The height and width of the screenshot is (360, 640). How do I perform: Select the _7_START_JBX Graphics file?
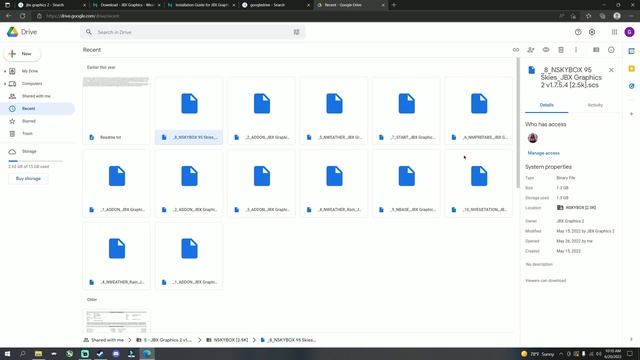click(407, 111)
